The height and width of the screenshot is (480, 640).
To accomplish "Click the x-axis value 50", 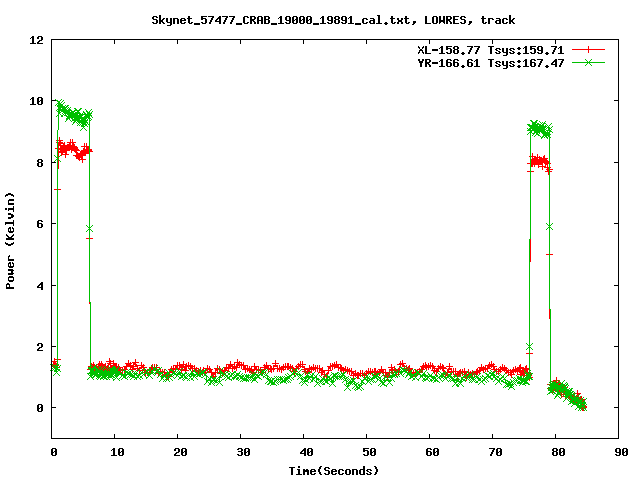I will click(369, 452).
